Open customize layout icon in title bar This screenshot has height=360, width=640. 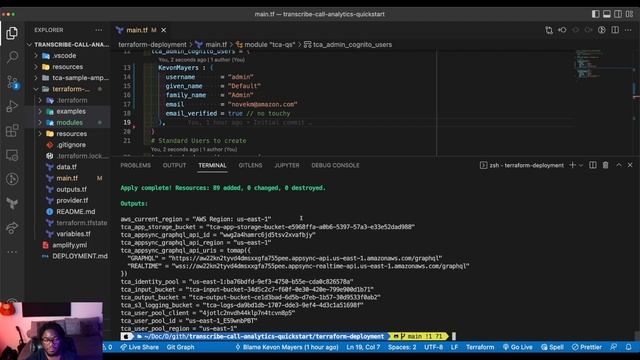click(x=630, y=14)
